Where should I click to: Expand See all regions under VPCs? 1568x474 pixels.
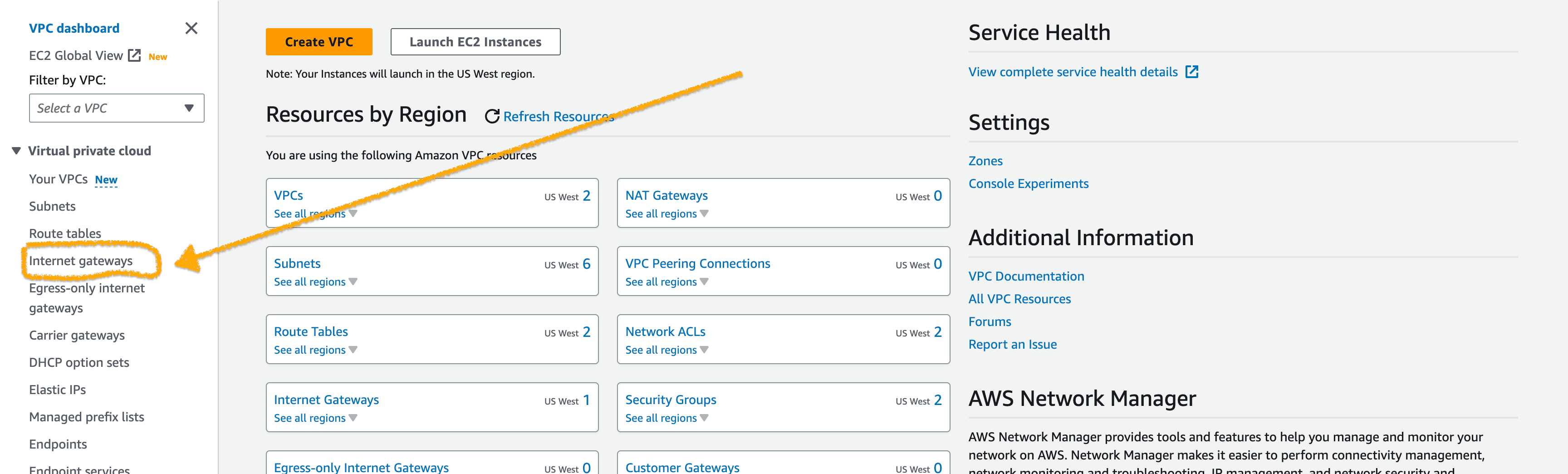tap(315, 214)
